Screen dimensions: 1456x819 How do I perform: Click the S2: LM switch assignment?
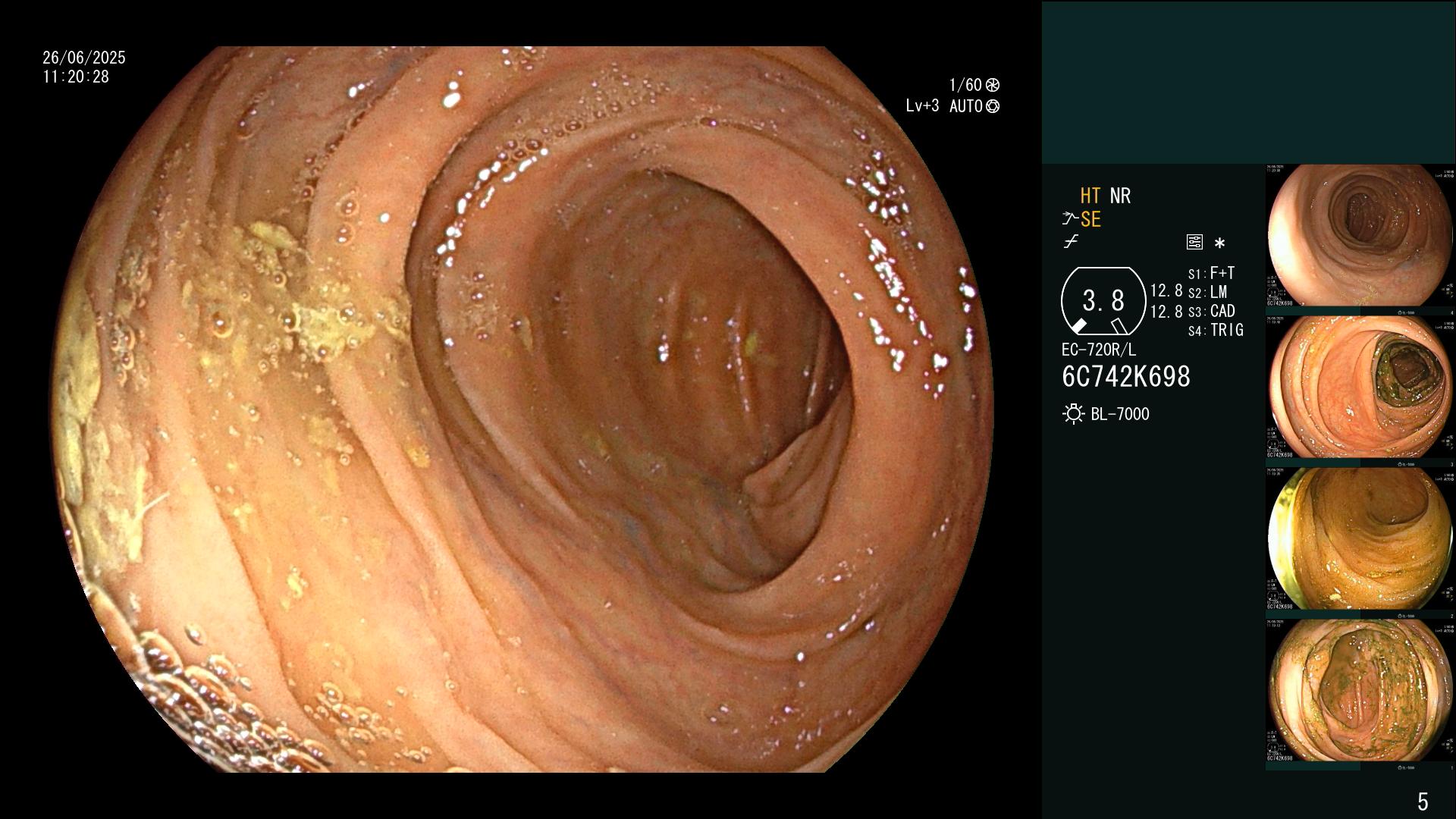(1208, 292)
